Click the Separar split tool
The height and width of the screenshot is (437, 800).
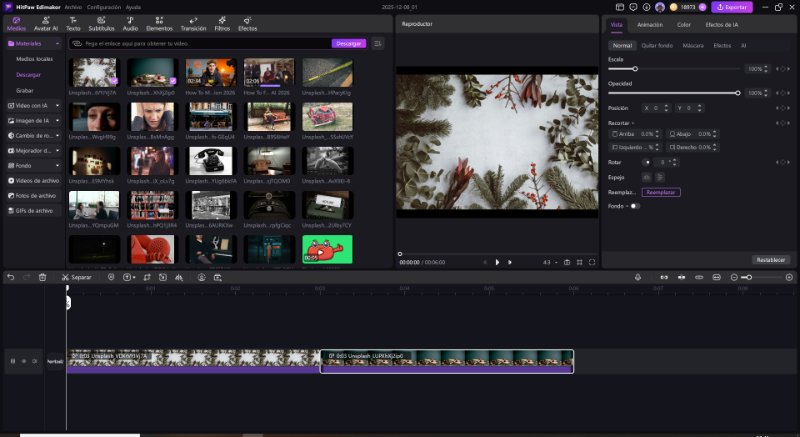76,277
